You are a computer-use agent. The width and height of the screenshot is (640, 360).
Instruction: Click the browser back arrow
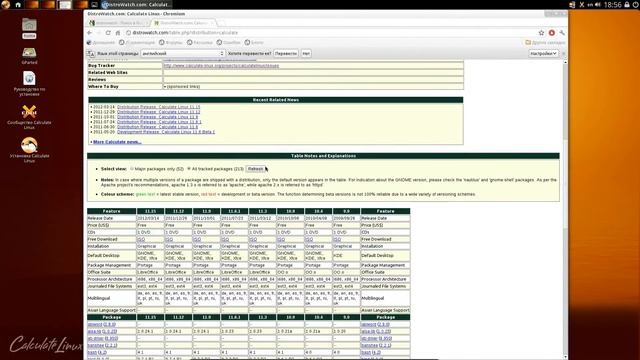point(90,33)
